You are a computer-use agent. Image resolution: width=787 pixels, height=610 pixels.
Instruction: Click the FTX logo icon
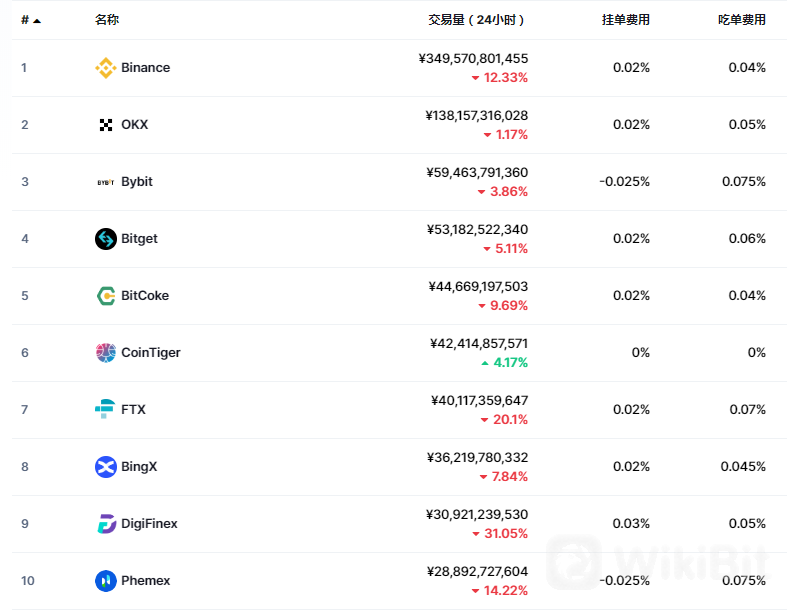tap(105, 409)
